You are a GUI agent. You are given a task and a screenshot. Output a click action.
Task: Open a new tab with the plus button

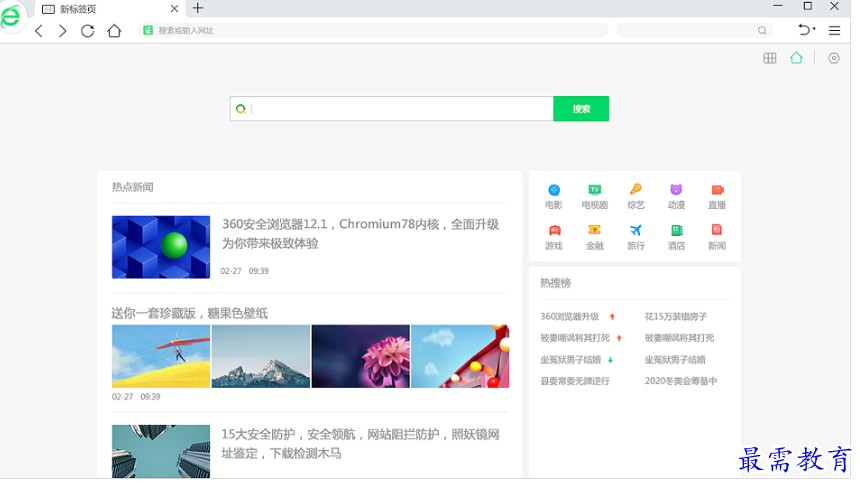pos(198,8)
